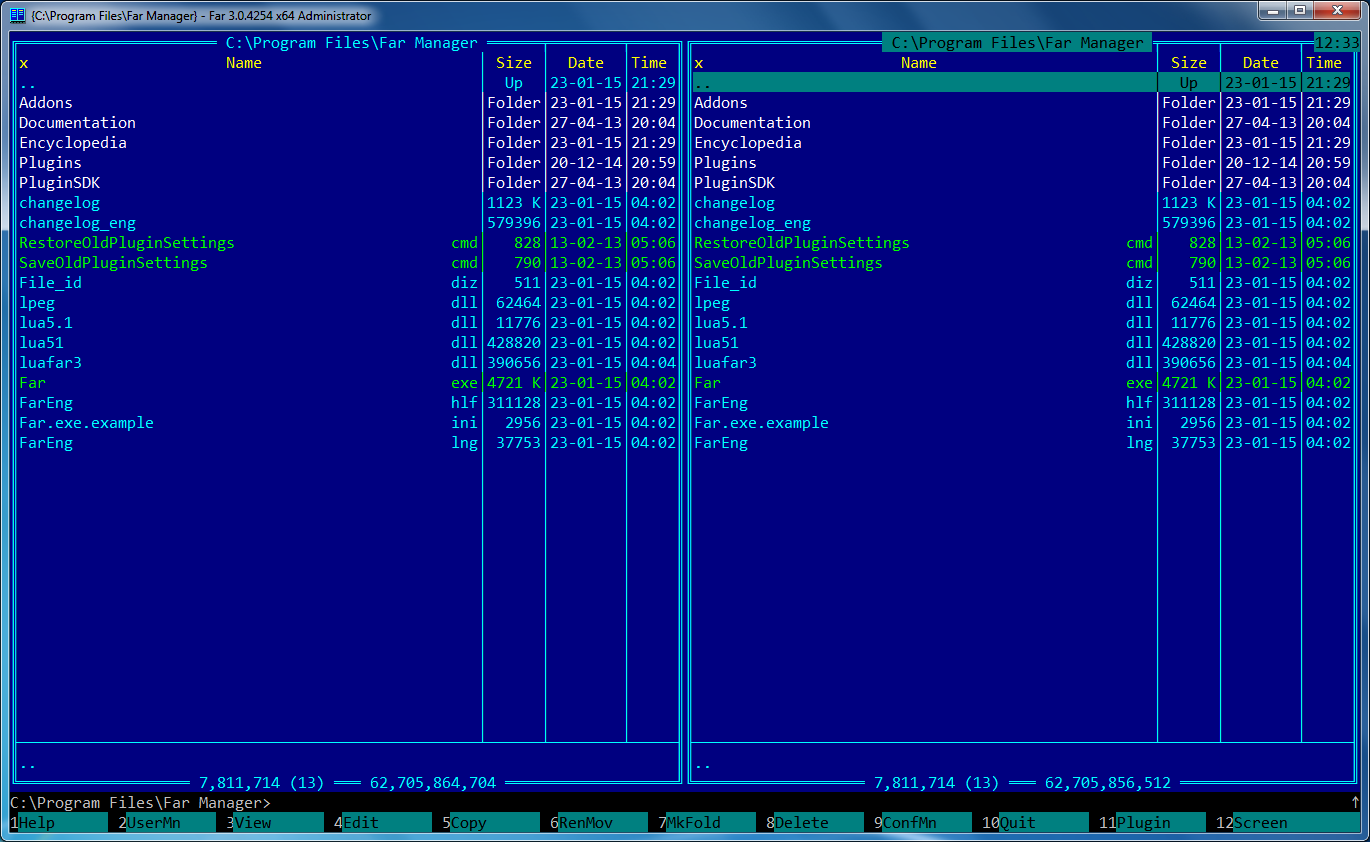The width and height of the screenshot is (1370, 842).
Task: Select PluginSDK folder in left panel
Action: [x=347, y=183]
